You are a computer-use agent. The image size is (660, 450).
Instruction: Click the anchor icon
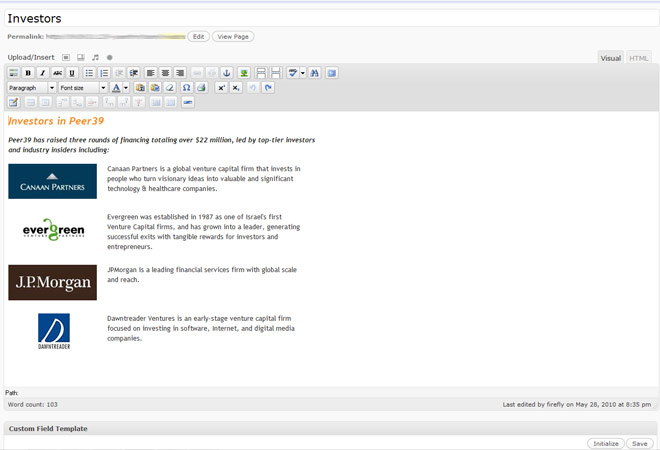[226, 73]
